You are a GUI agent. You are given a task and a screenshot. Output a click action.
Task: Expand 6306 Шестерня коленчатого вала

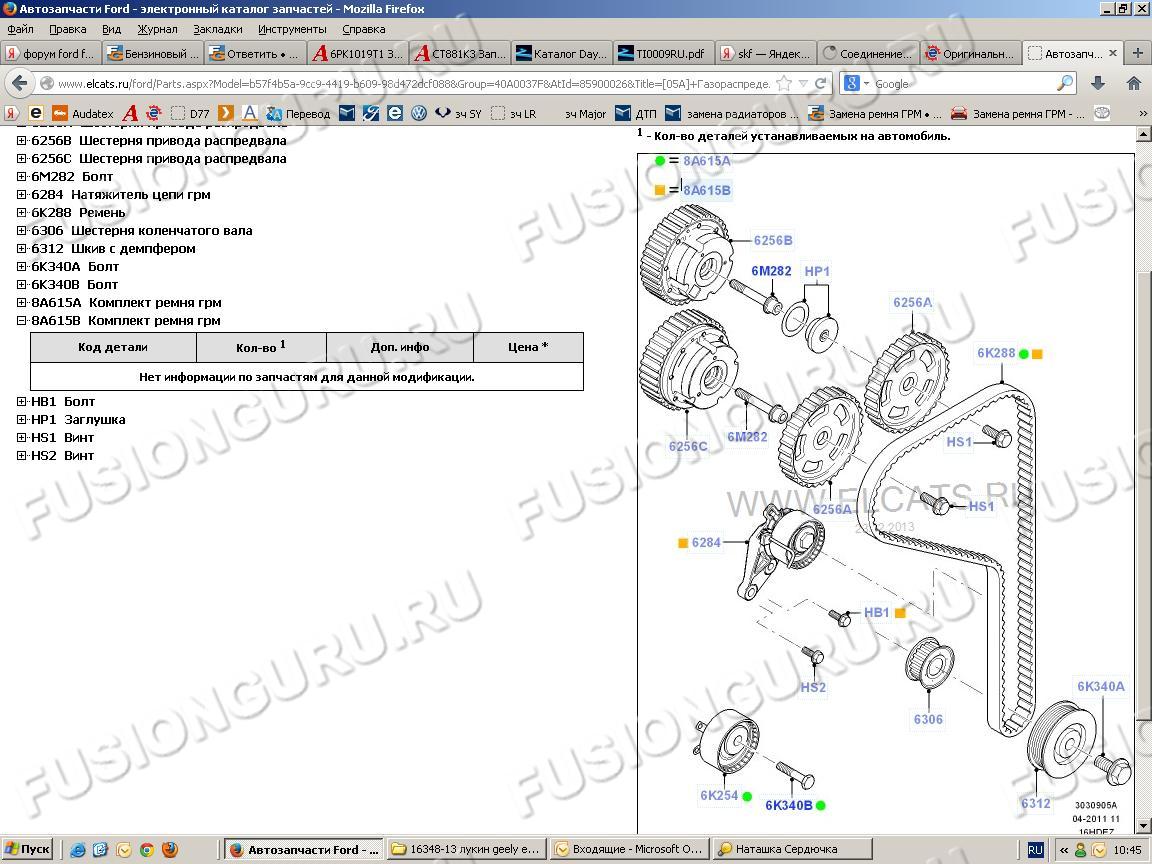[21, 231]
